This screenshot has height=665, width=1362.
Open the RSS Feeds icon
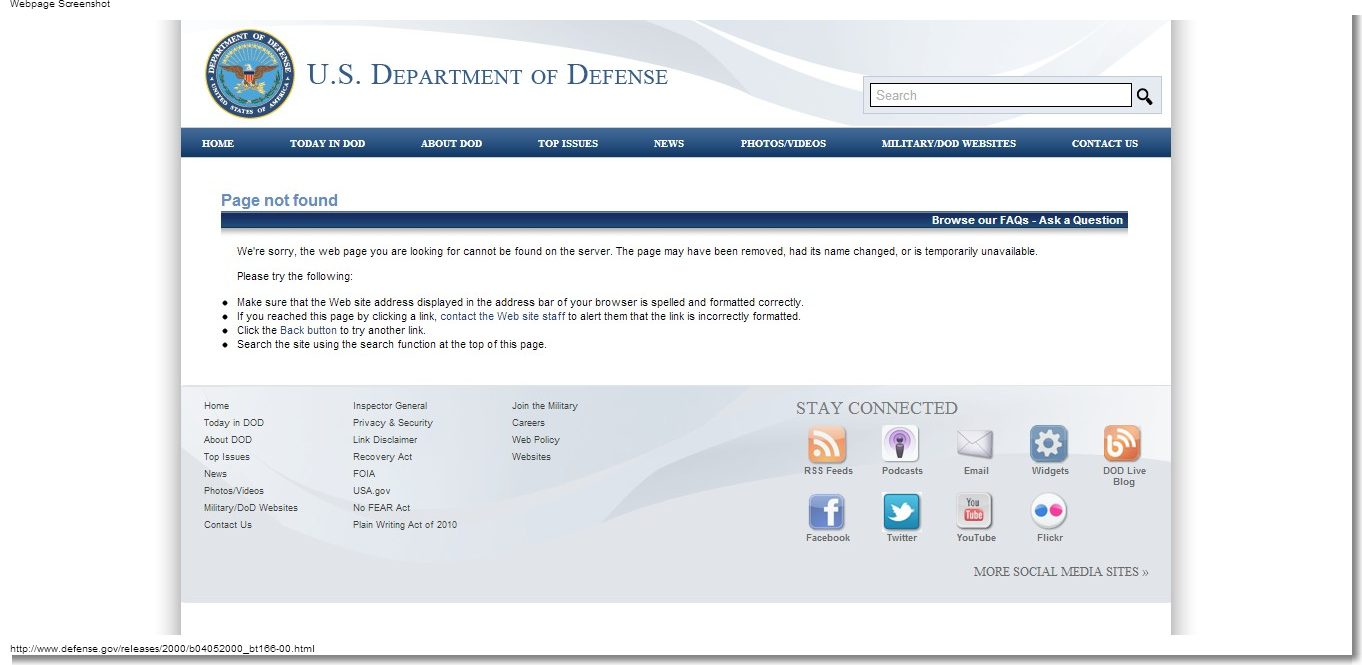tap(827, 444)
